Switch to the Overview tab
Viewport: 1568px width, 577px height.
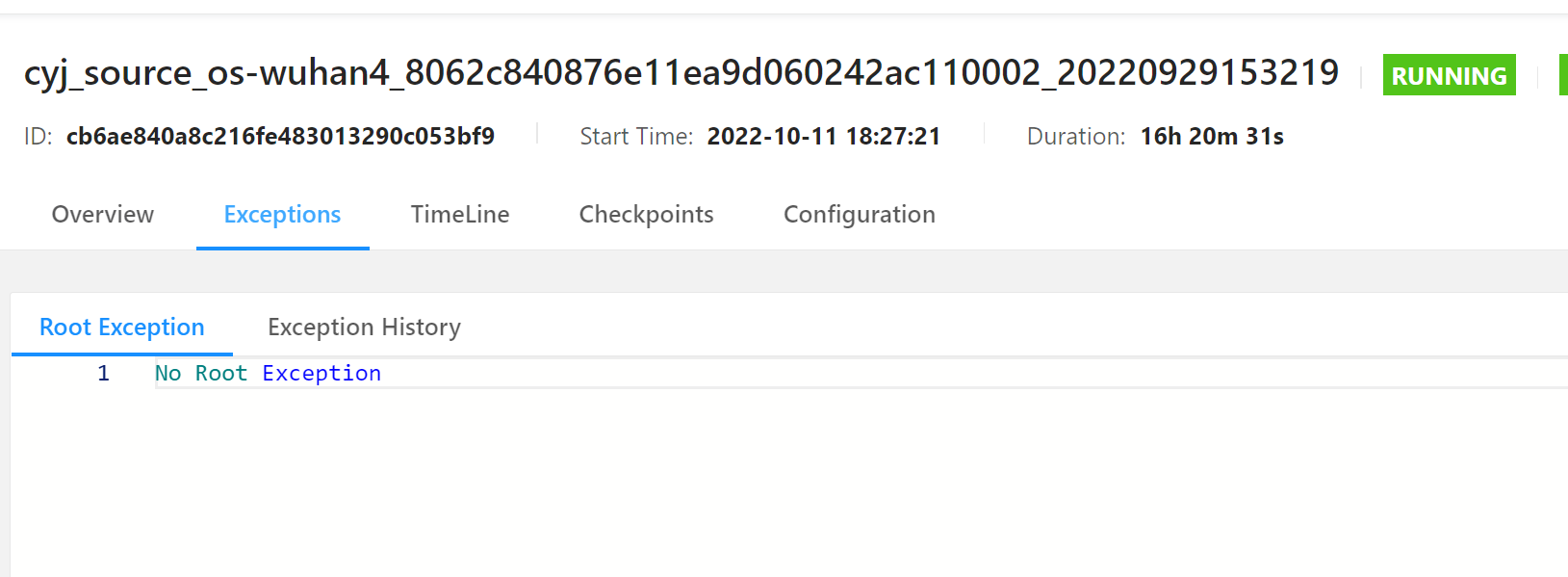[x=102, y=214]
